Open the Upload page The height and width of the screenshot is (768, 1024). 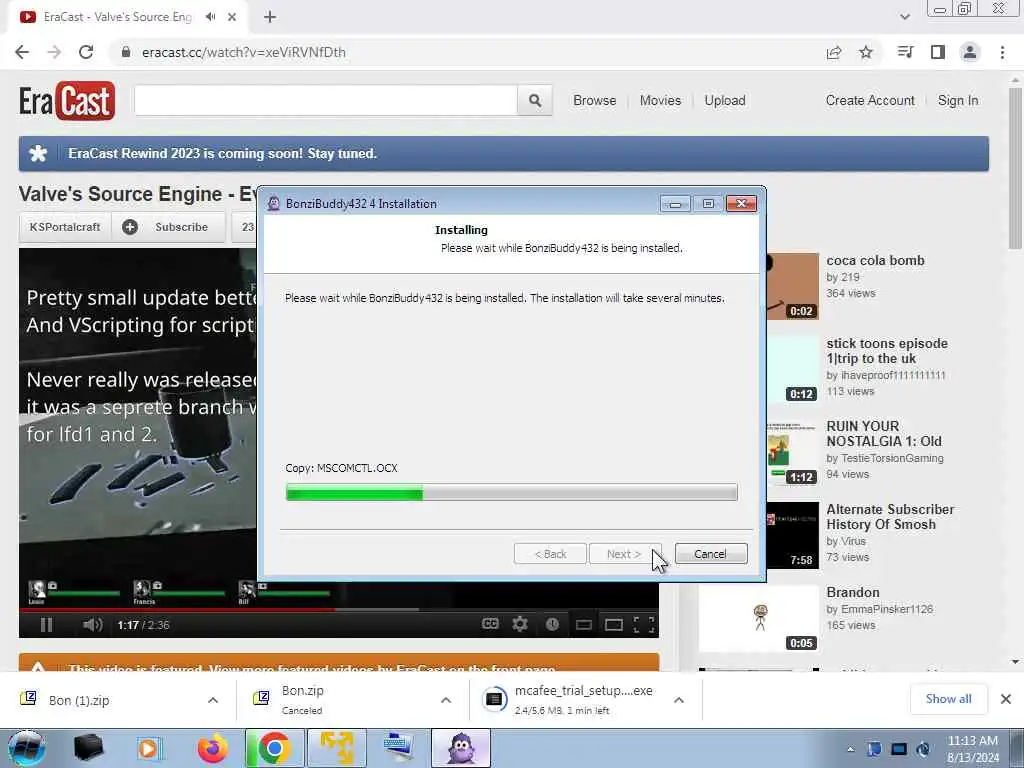pyautogui.click(x=725, y=101)
